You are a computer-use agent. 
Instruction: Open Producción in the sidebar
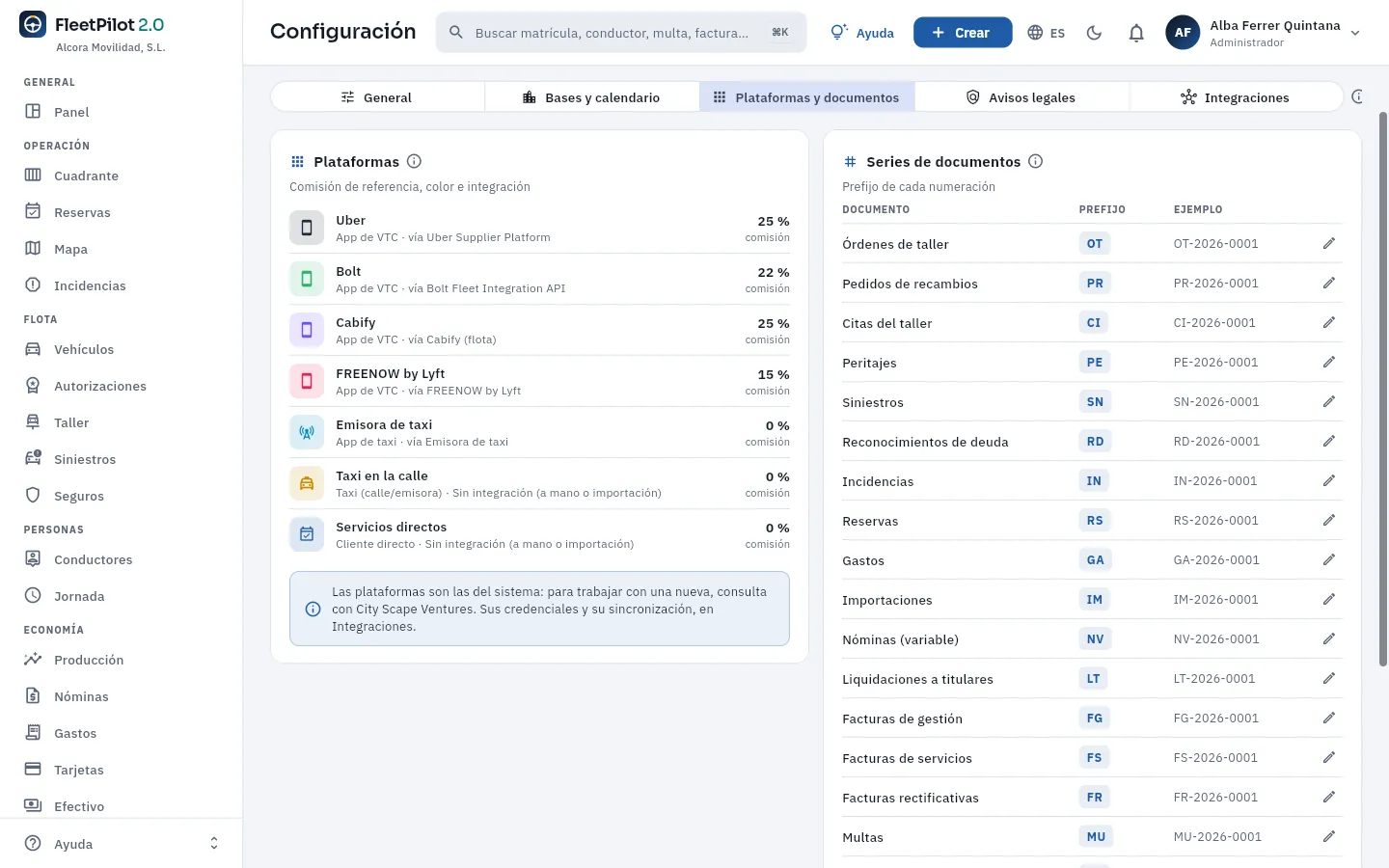[x=121, y=660]
